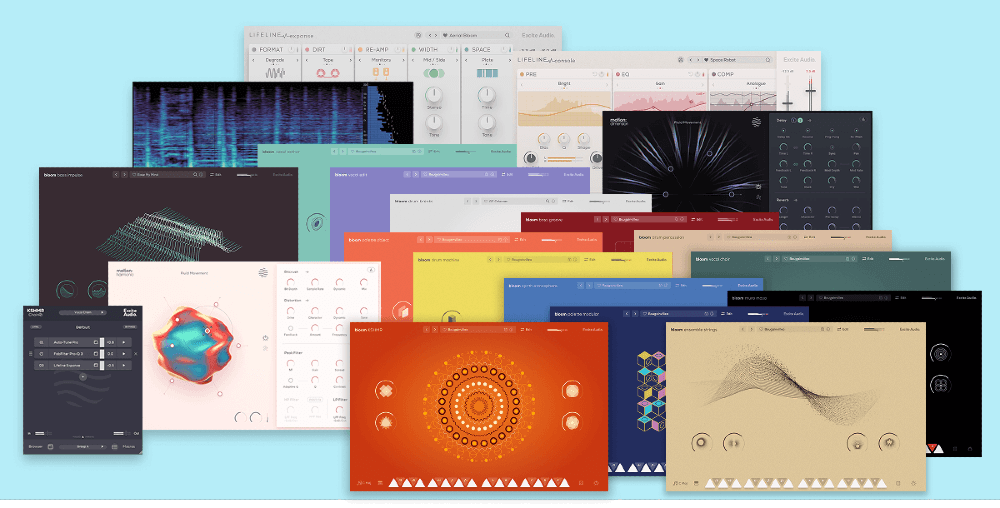Open Motion Harmonic striped sphere menu icon
This screenshot has width=1000, height=508.
coord(263,273)
